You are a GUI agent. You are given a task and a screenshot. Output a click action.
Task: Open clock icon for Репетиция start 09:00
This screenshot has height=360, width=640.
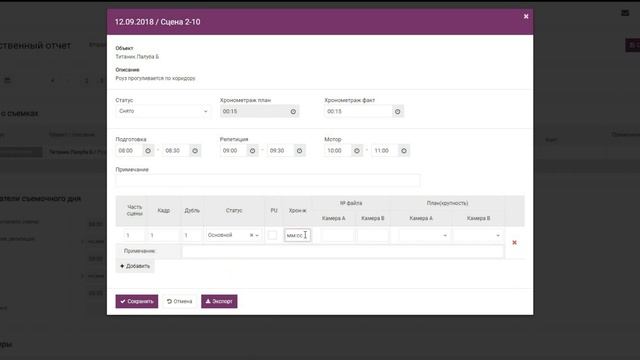(252, 151)
